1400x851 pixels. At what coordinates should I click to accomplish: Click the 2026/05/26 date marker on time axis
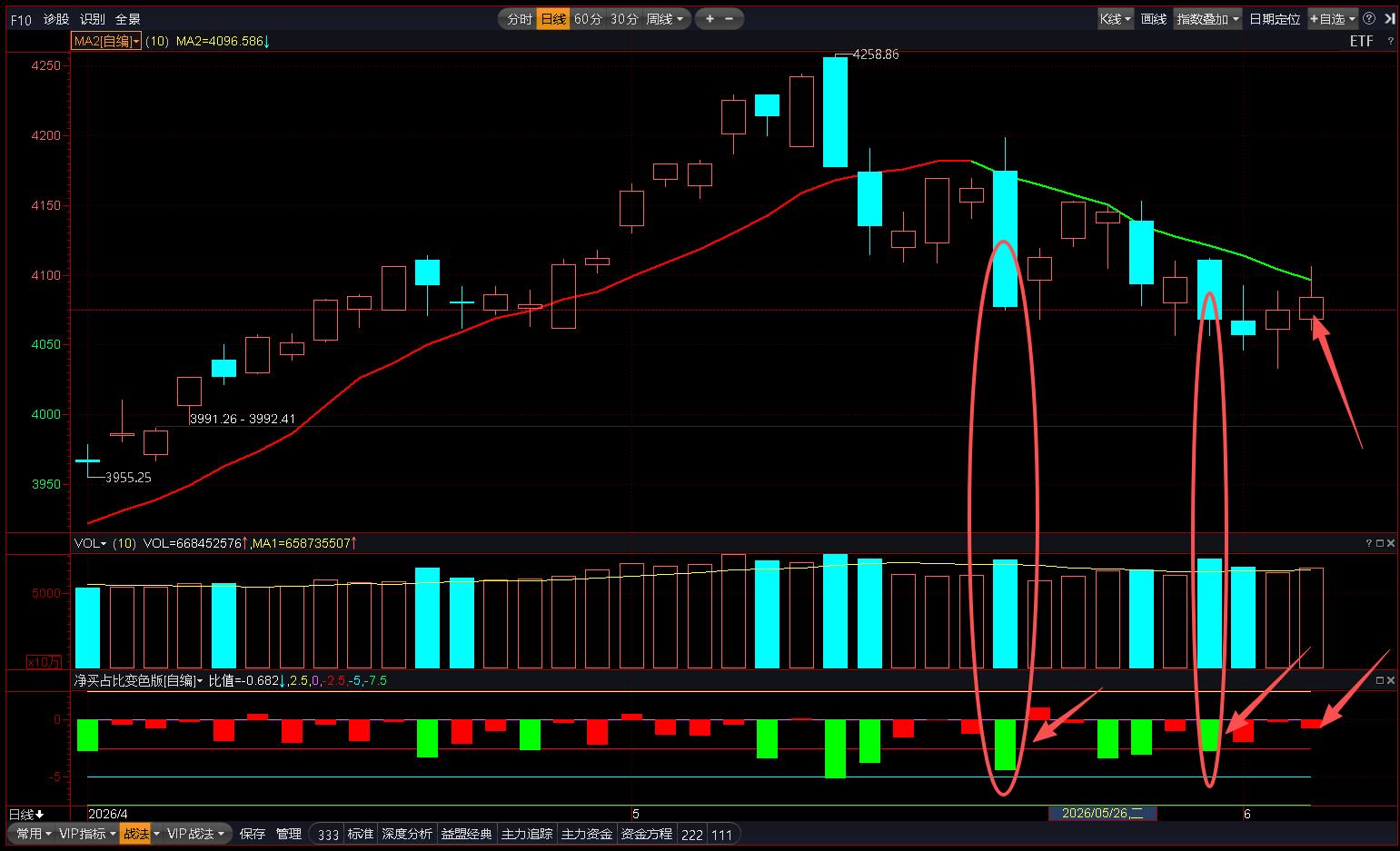1103,813
